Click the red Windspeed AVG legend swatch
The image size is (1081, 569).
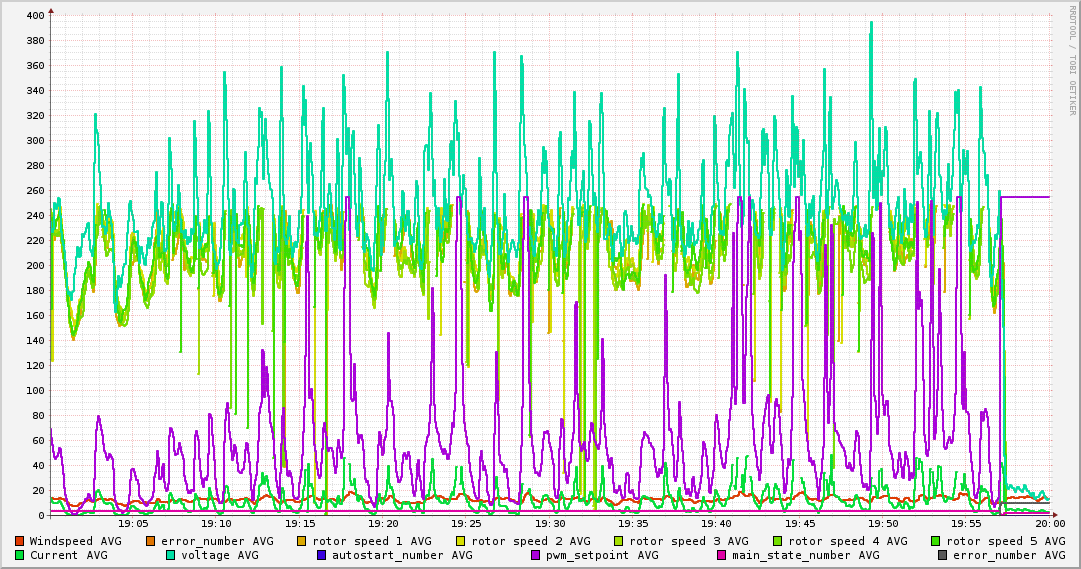(20, 541)
